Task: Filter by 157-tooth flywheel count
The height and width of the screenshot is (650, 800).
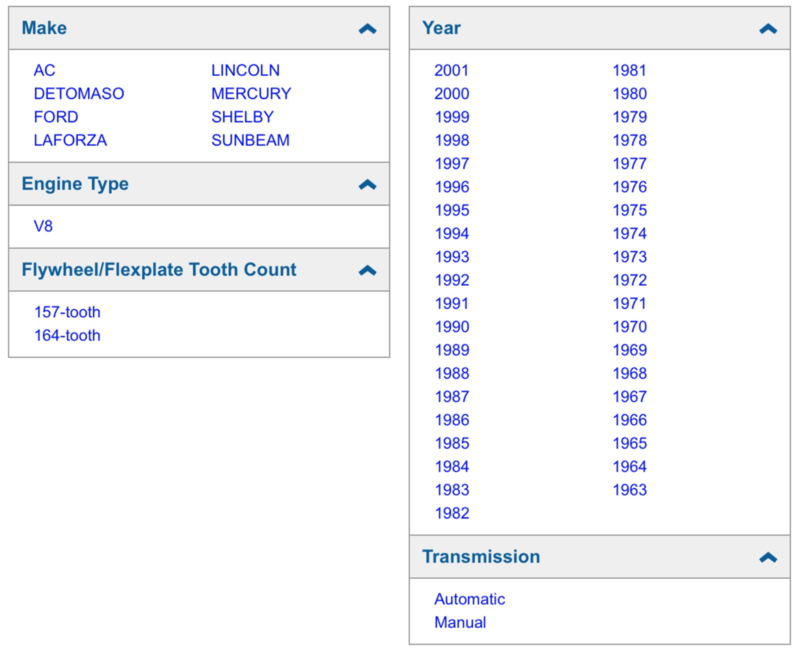Action: coord(67,312)
